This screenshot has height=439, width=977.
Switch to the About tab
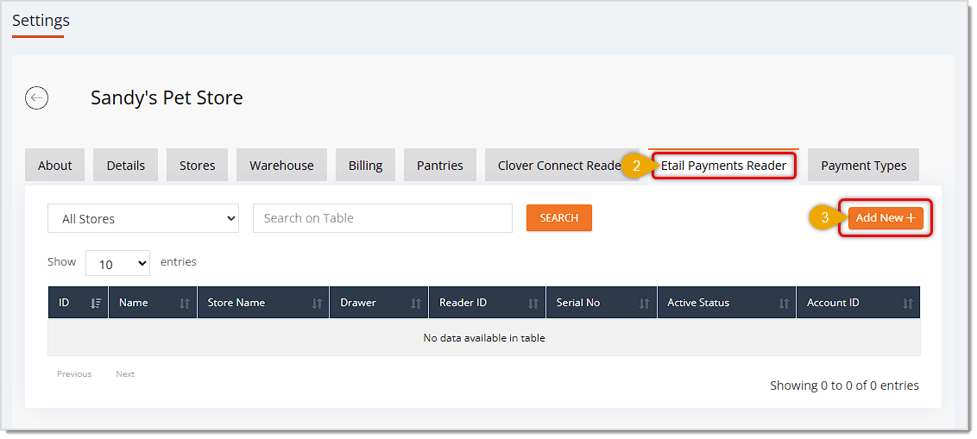tap(55, 166)
